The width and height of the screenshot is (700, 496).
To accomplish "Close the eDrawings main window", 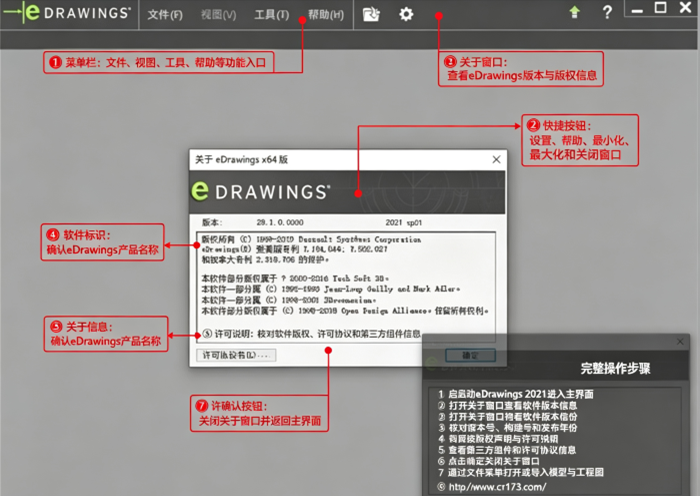I will tap(685, 8).
